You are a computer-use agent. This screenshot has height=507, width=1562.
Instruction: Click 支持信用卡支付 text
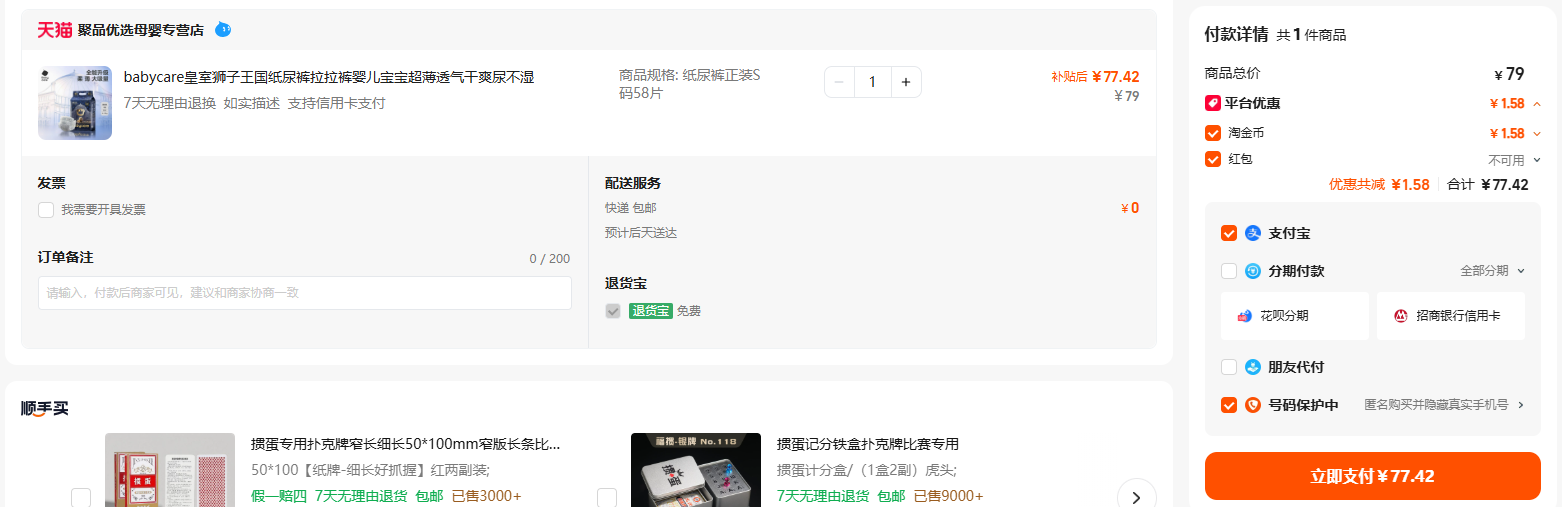tap(337, 103)
